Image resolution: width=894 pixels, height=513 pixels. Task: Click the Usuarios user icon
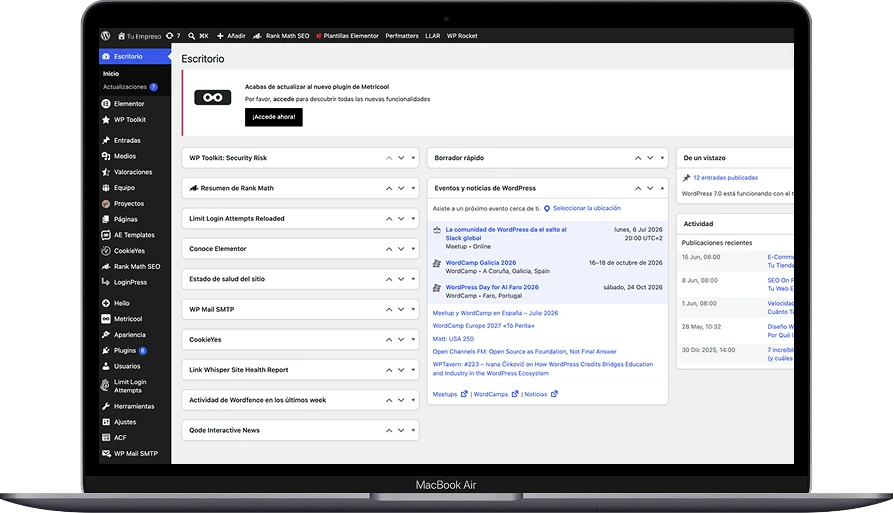(105, 367)
